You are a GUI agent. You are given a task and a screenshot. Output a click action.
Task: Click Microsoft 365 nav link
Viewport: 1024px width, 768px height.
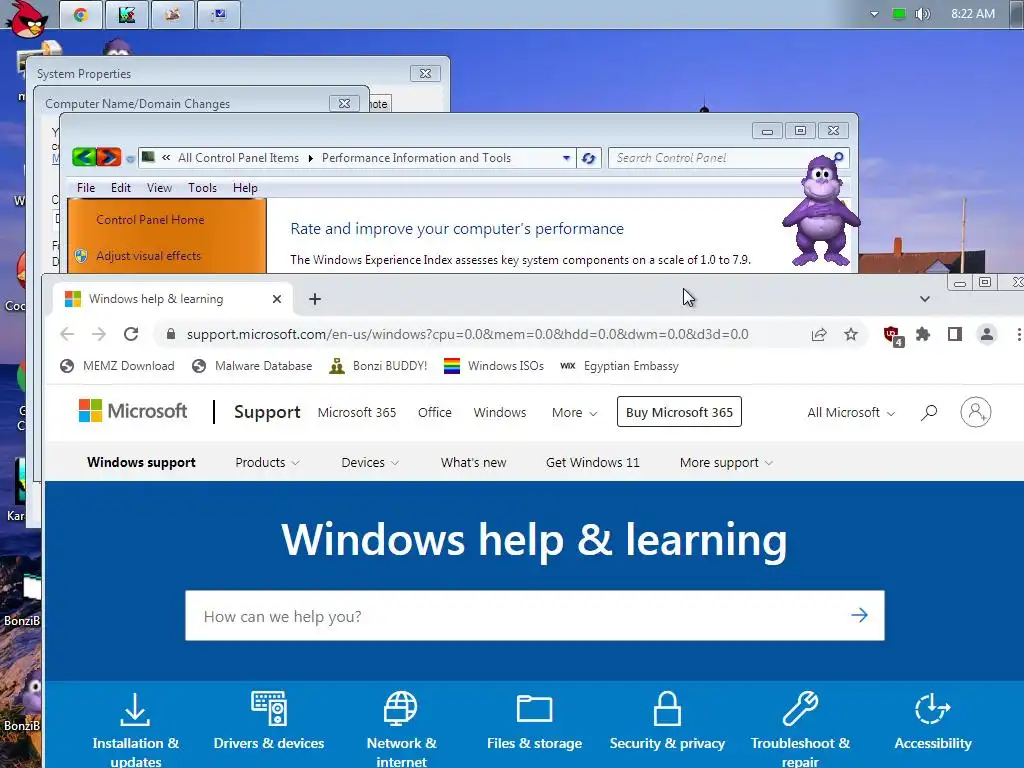point(357,413)
